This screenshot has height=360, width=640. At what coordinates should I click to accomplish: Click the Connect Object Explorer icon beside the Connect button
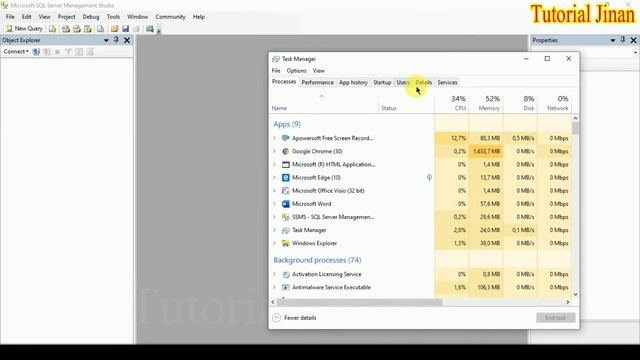(36, 52)
